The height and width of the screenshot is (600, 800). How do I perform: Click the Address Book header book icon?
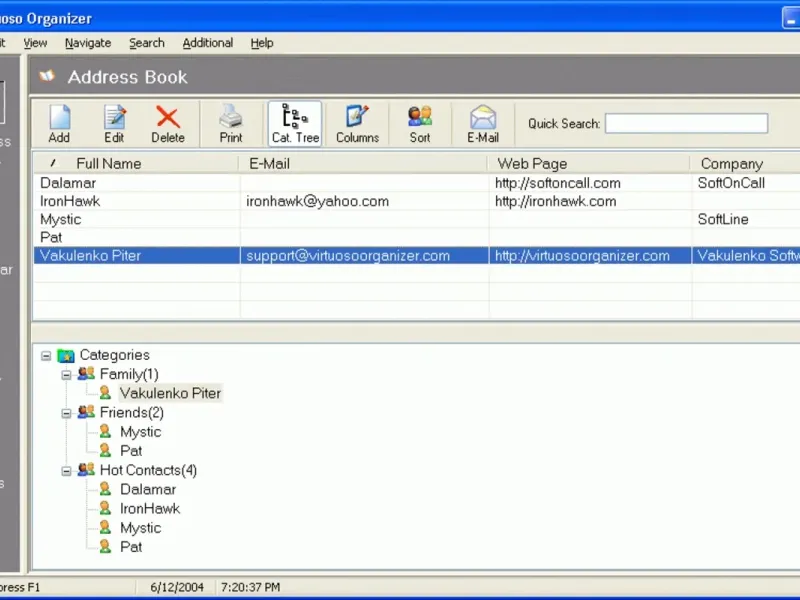(x=47, y=77)
